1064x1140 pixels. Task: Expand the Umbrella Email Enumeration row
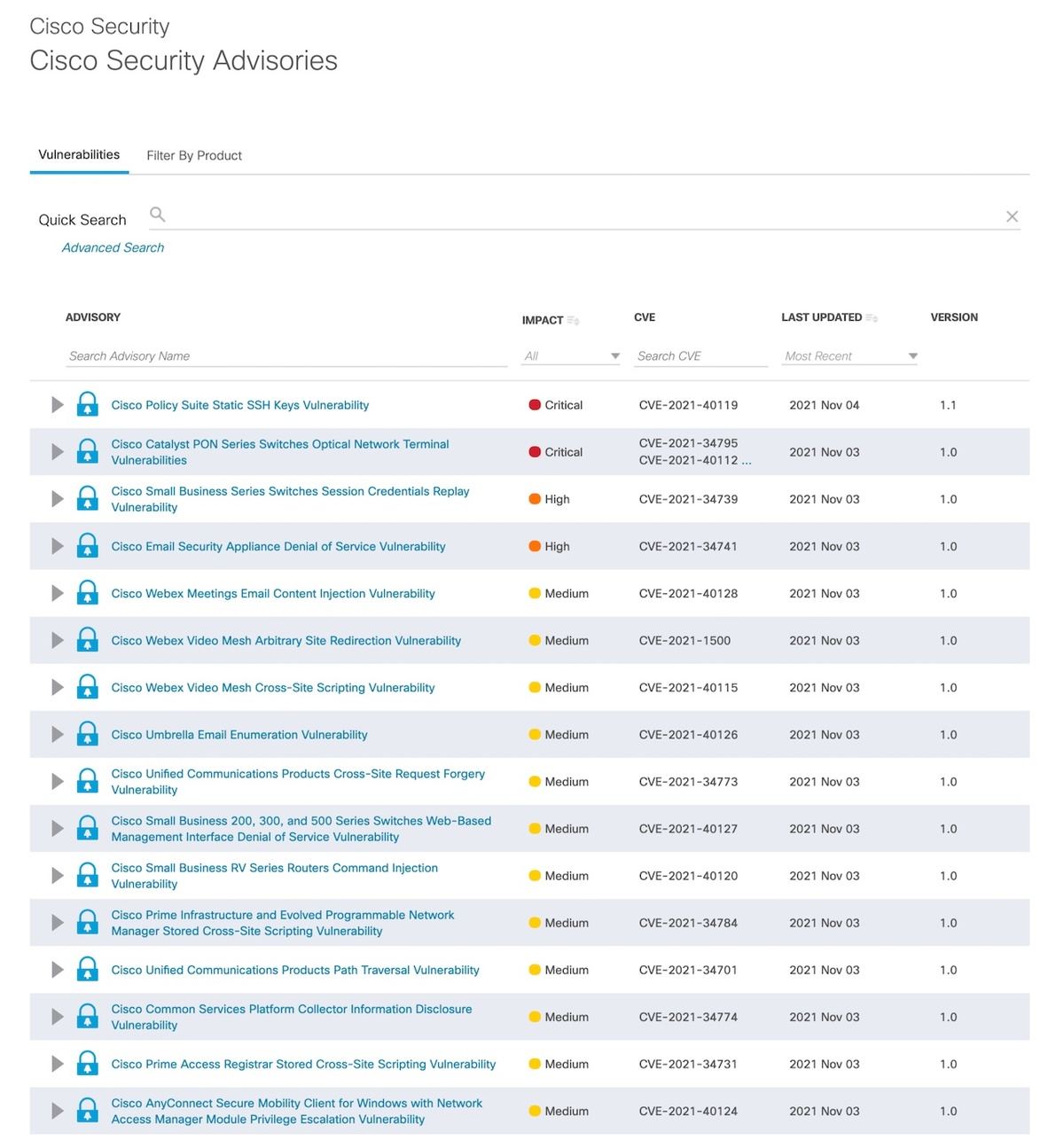pyautogui.click(x=58, y=734)
